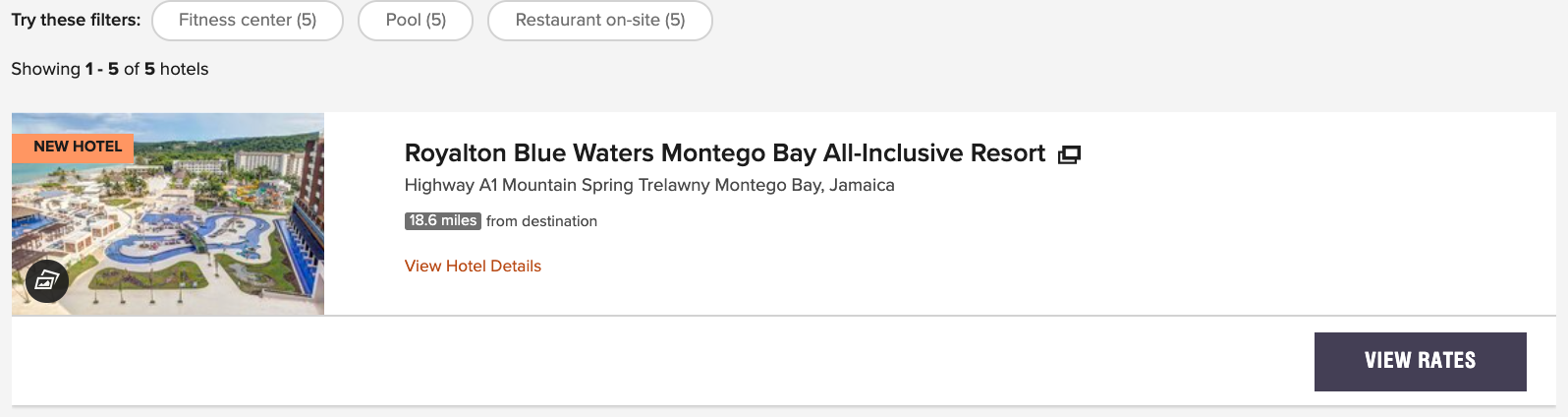Enable the Restaurant on-site (5) filter
The height and width of the screenshot is (417, 1568).
pos(599,21)
